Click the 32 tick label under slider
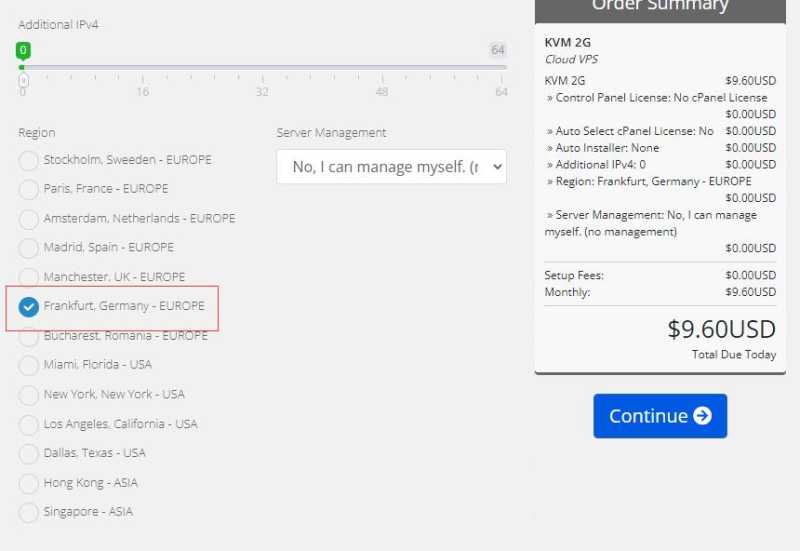 pos(262,92)
